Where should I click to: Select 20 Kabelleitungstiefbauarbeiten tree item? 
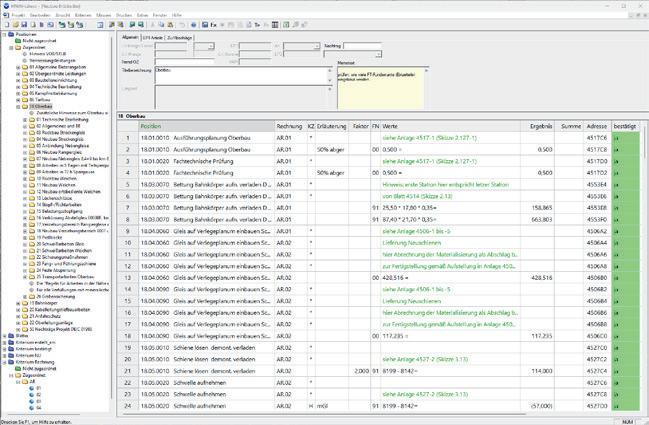point(60,310)
